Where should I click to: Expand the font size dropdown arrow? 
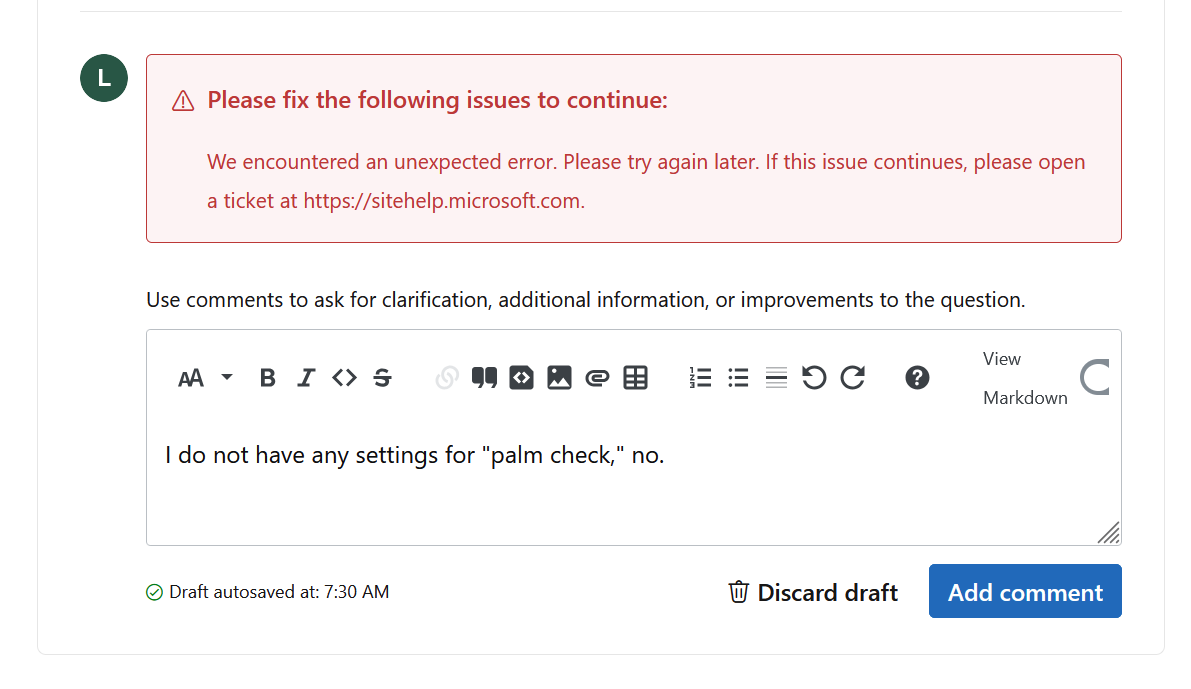pyautogui.click(x=226, y=377)
